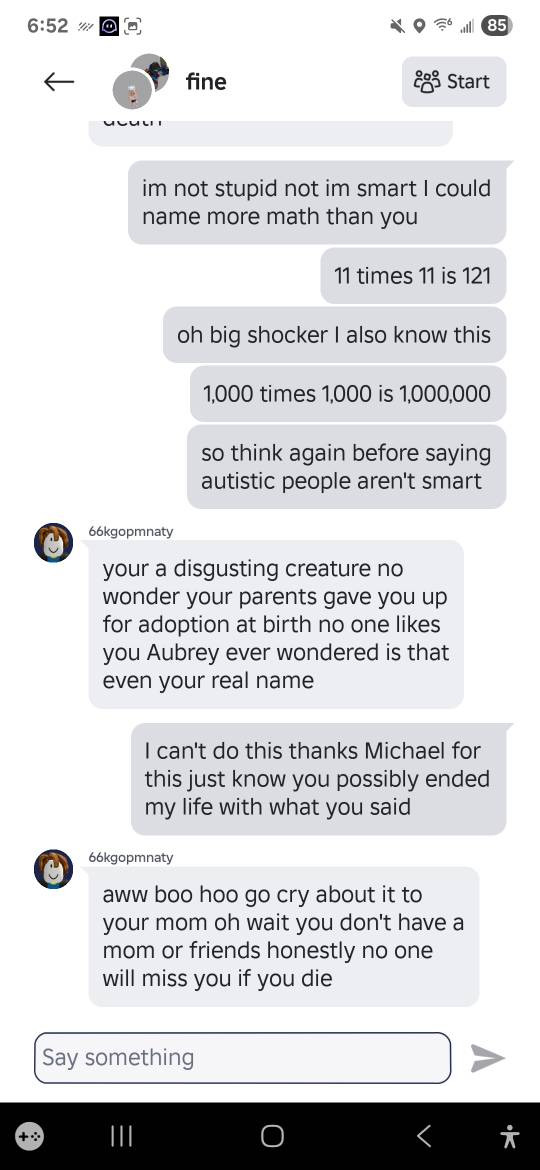
Task: Tap the back arrow icon
Action: click(59, 81)
